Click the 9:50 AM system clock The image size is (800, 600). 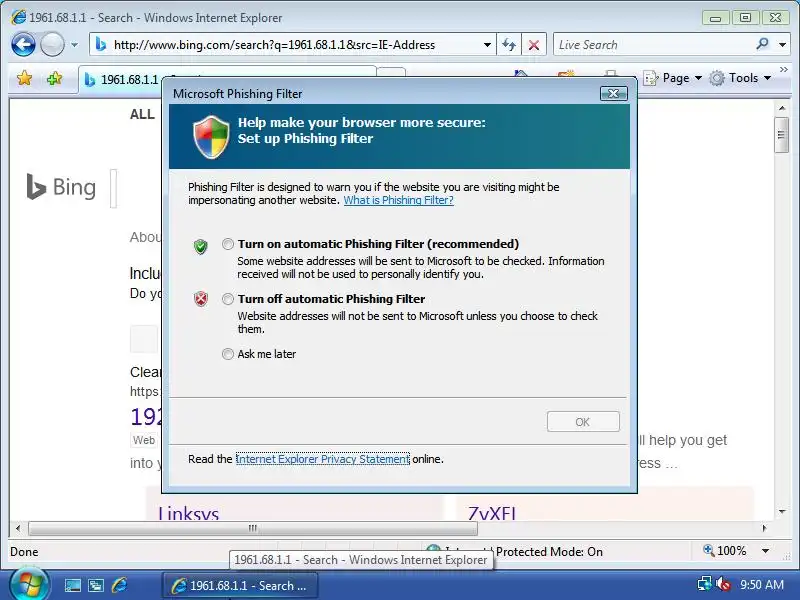pos(762,585)
